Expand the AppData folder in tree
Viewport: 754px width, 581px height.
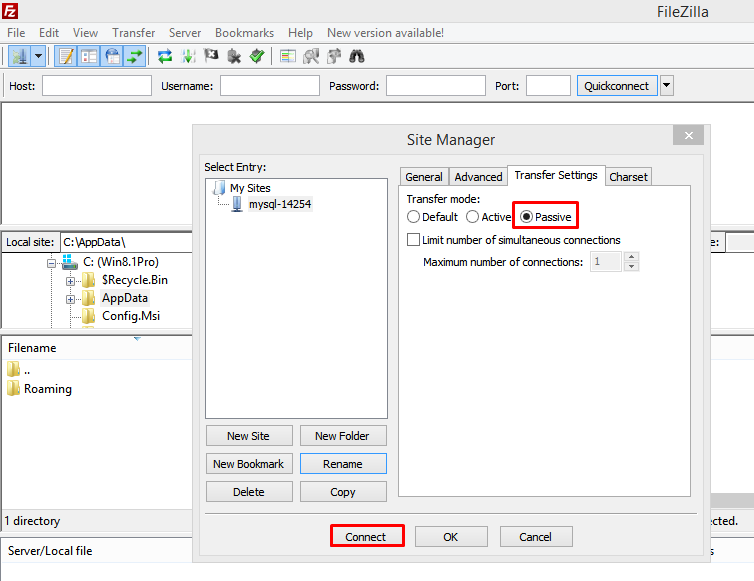[71, 298]
